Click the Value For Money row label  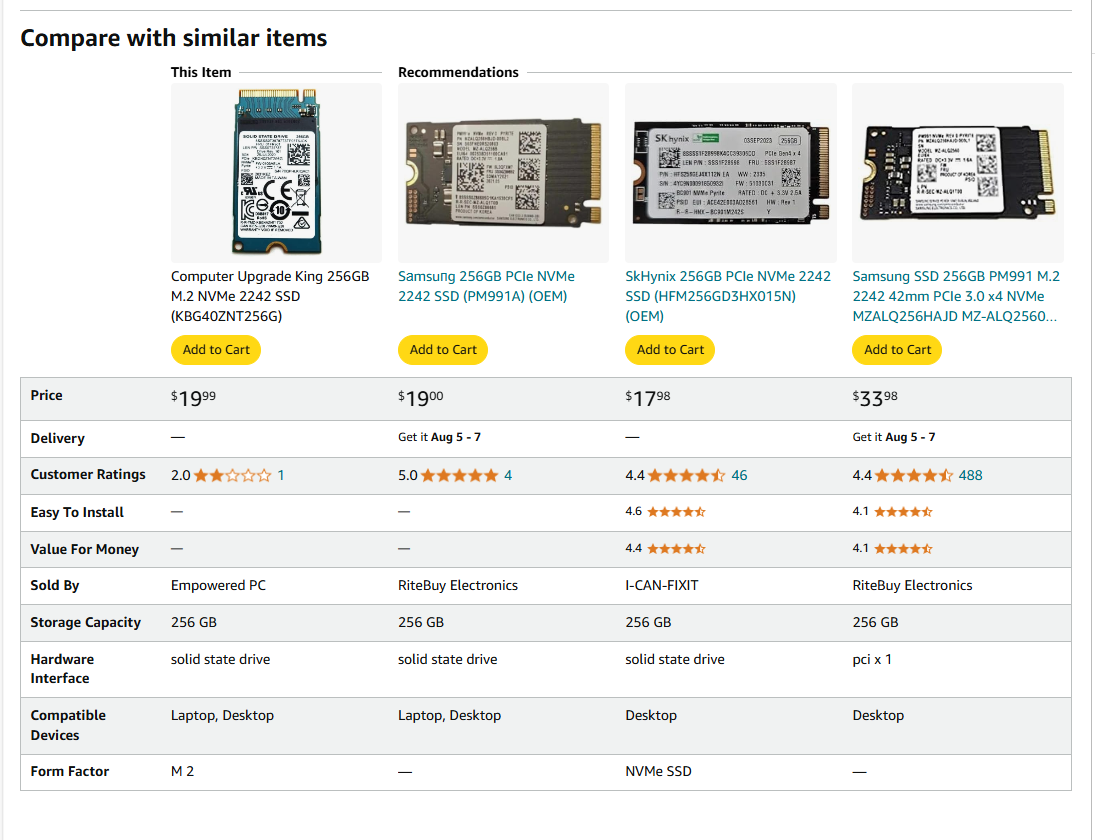[84, 550]
